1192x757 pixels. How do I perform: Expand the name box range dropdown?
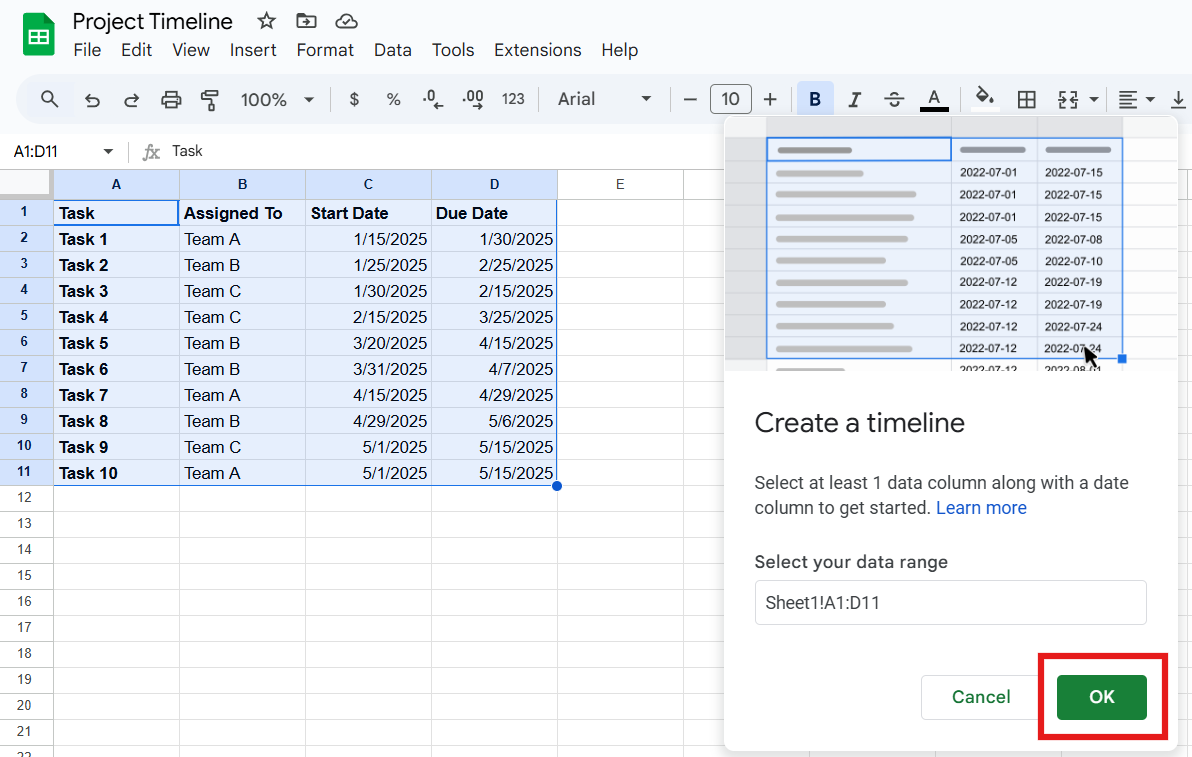pos(108,152)
